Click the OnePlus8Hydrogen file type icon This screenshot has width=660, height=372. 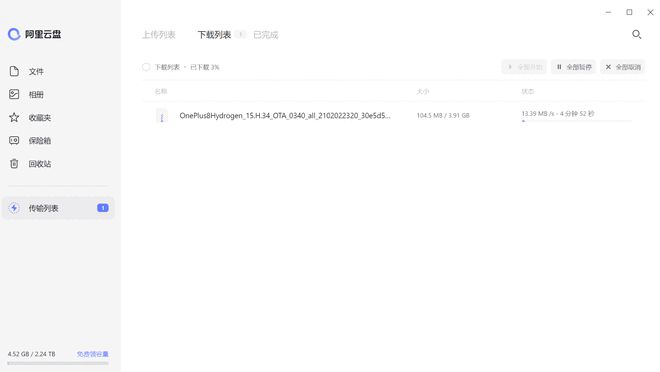[x=162, y=116]
